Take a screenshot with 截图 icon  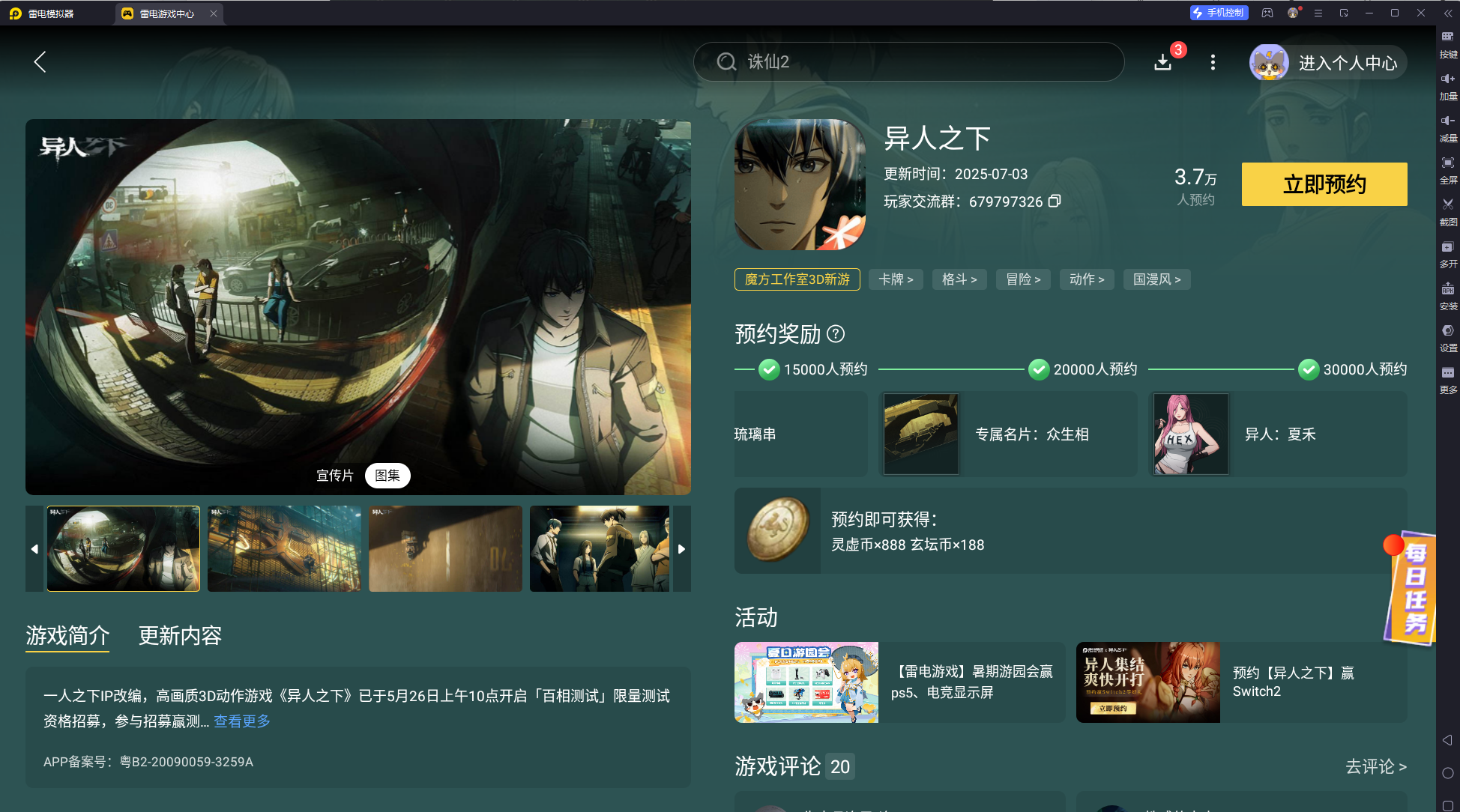(x=1448, y=212)
